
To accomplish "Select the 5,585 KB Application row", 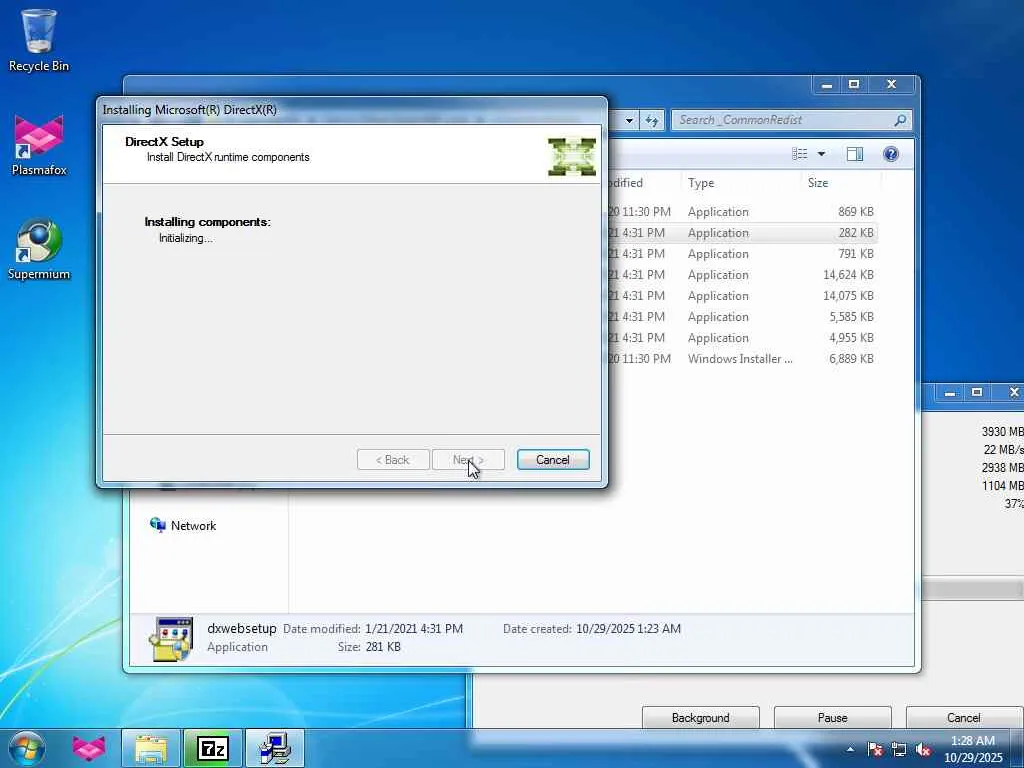I will 742,316.
